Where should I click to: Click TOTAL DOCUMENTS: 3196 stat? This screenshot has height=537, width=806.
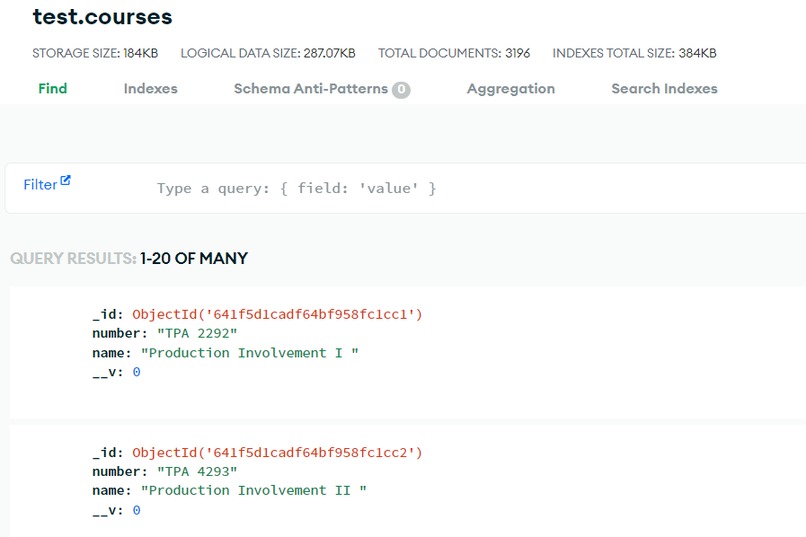point(454,53)
